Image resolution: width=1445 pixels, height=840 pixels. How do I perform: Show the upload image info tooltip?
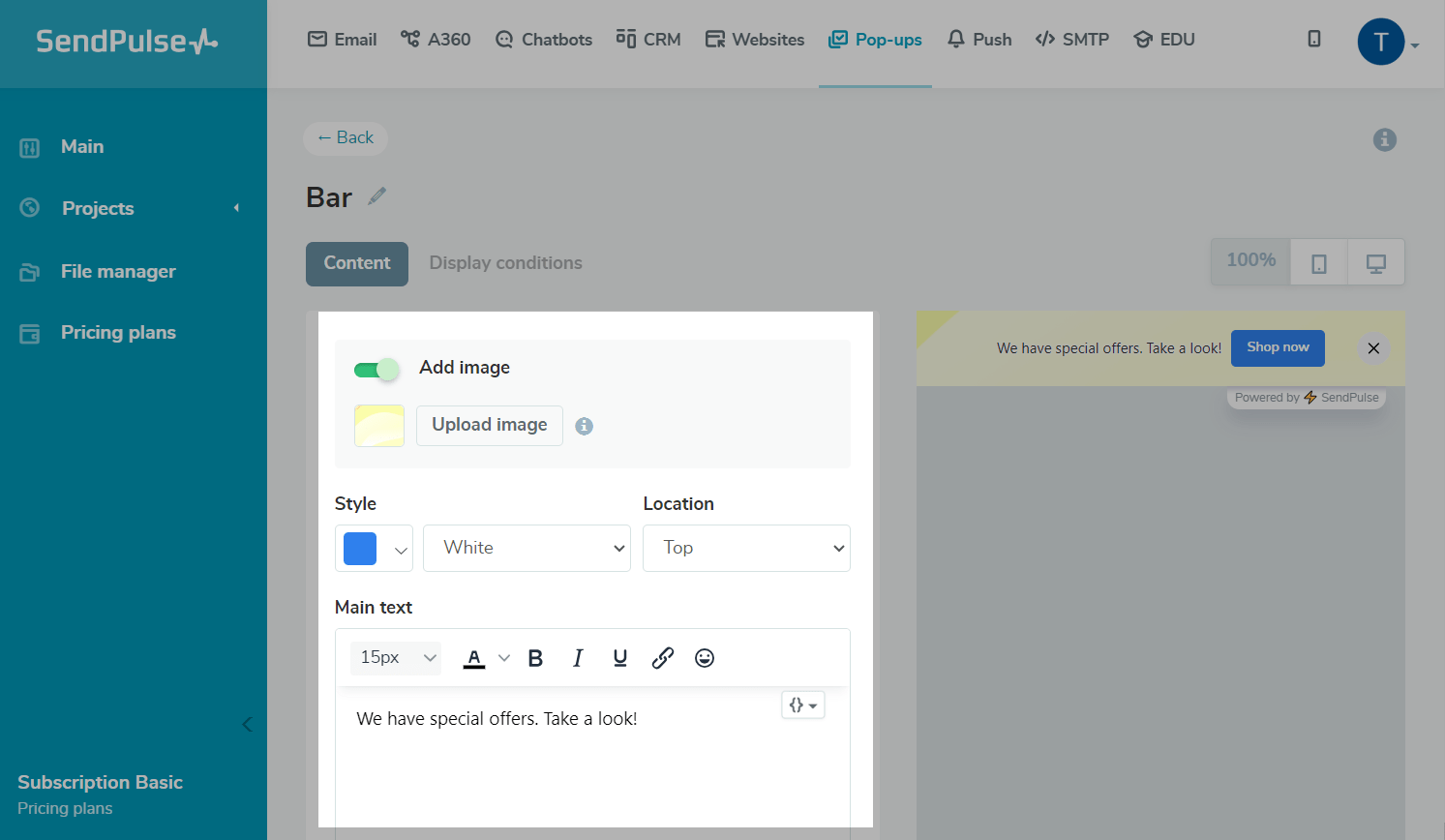point(585,426)
